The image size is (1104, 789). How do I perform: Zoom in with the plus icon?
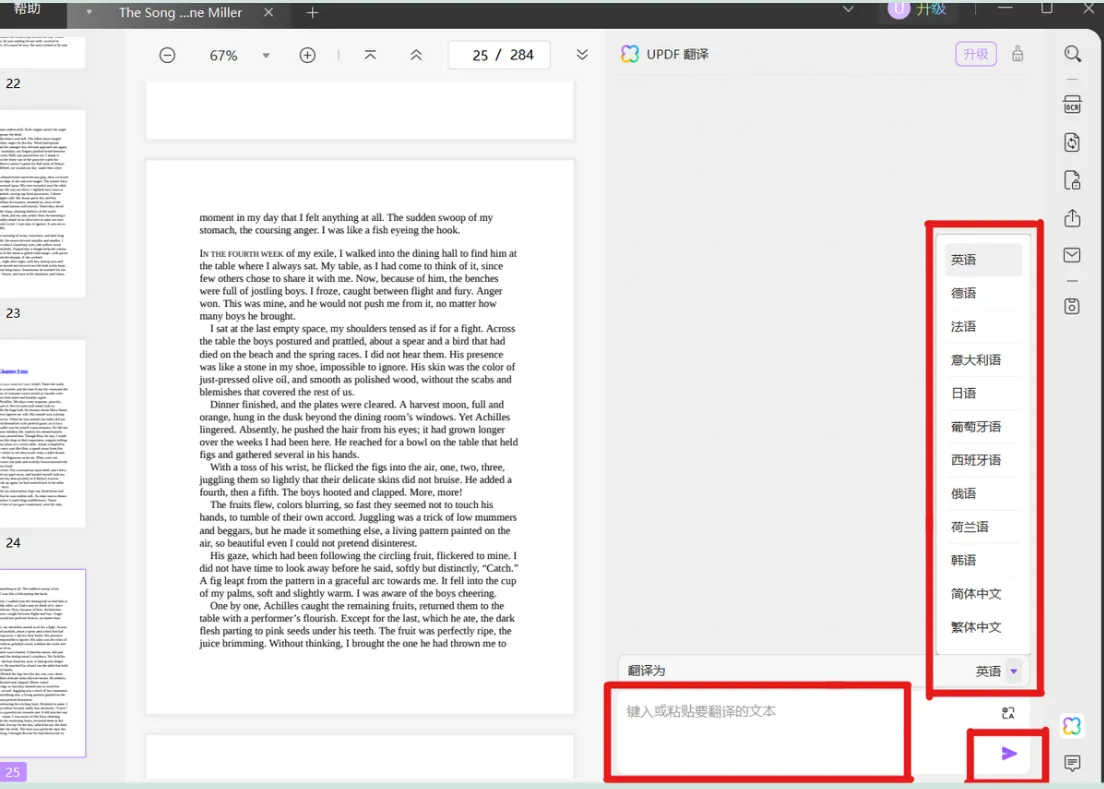point(308,55)
